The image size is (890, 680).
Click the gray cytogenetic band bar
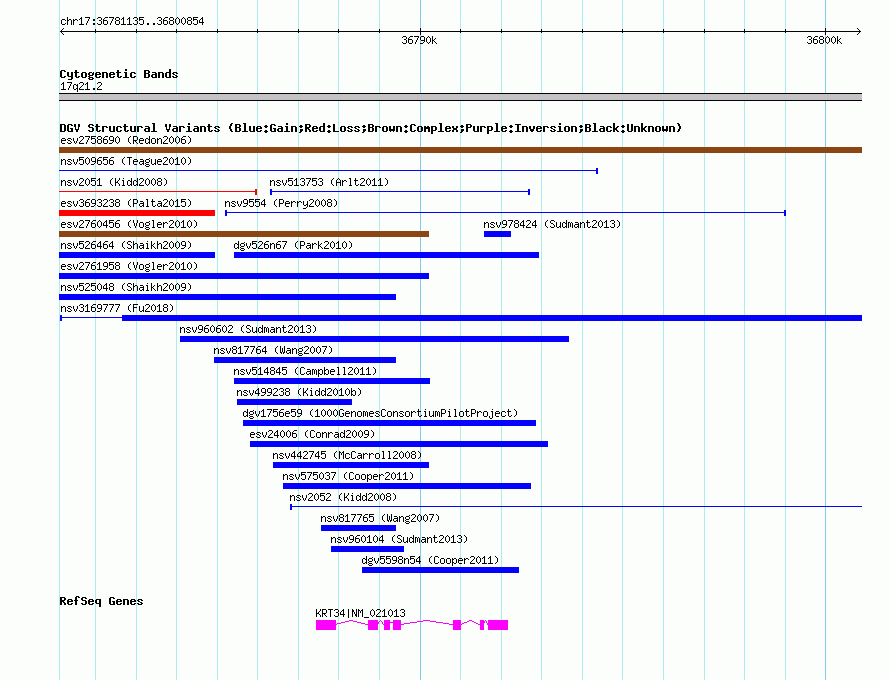coord(460,97)
